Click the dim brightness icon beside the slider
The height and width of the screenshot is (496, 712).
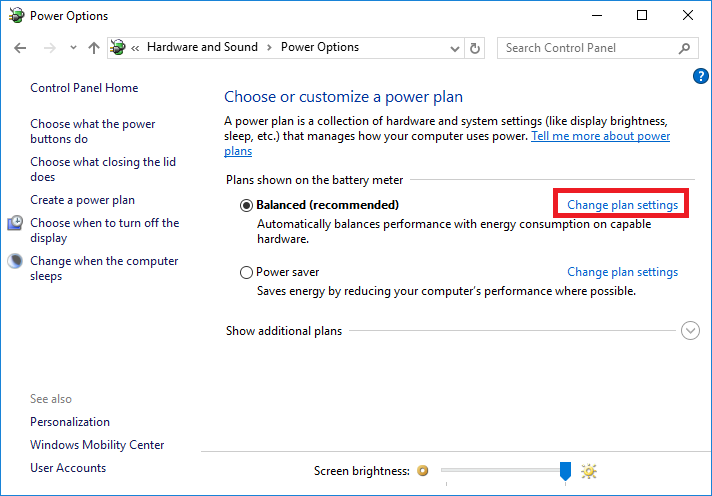pyautogui.click(x=423, y=471)
